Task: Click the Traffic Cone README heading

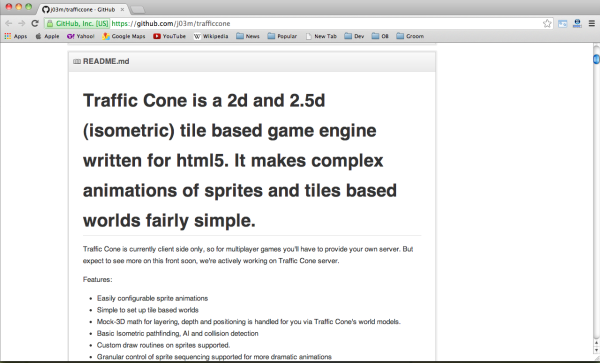Action: 240,160
